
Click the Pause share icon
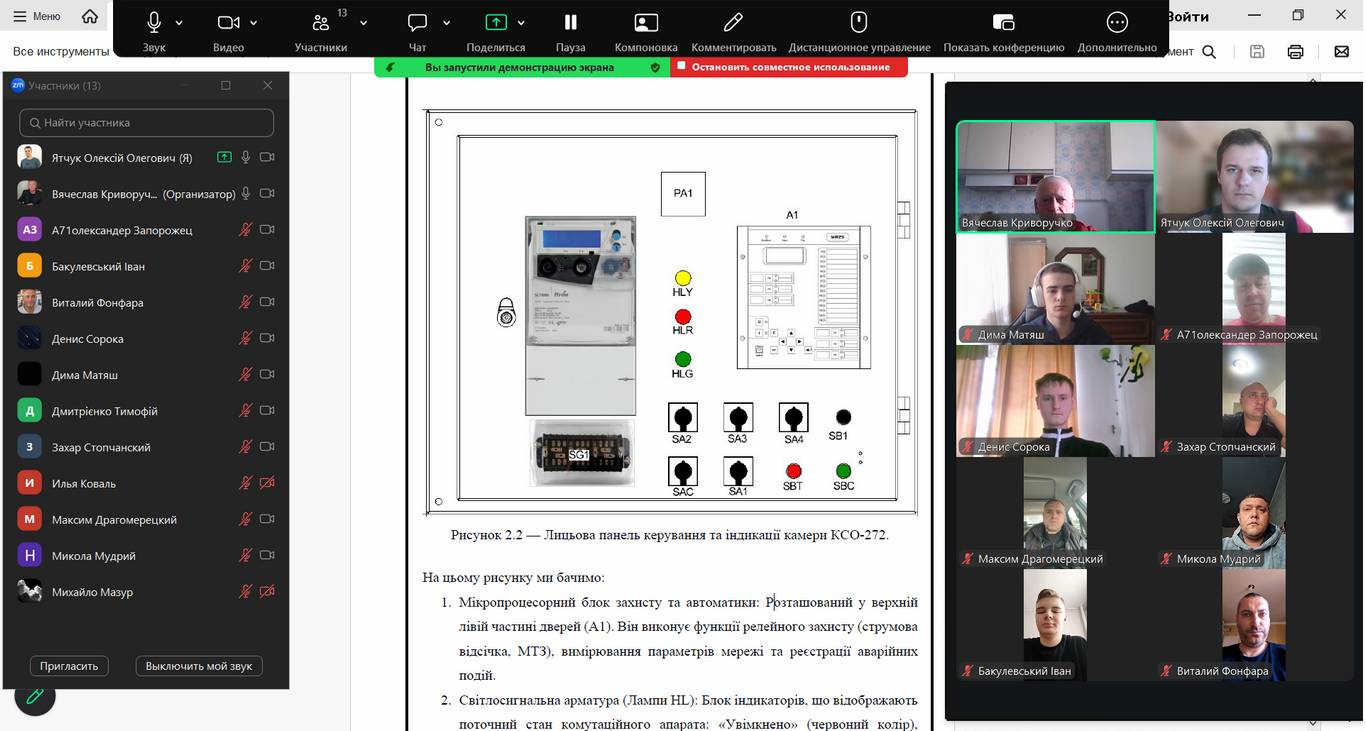coord(570,22)
